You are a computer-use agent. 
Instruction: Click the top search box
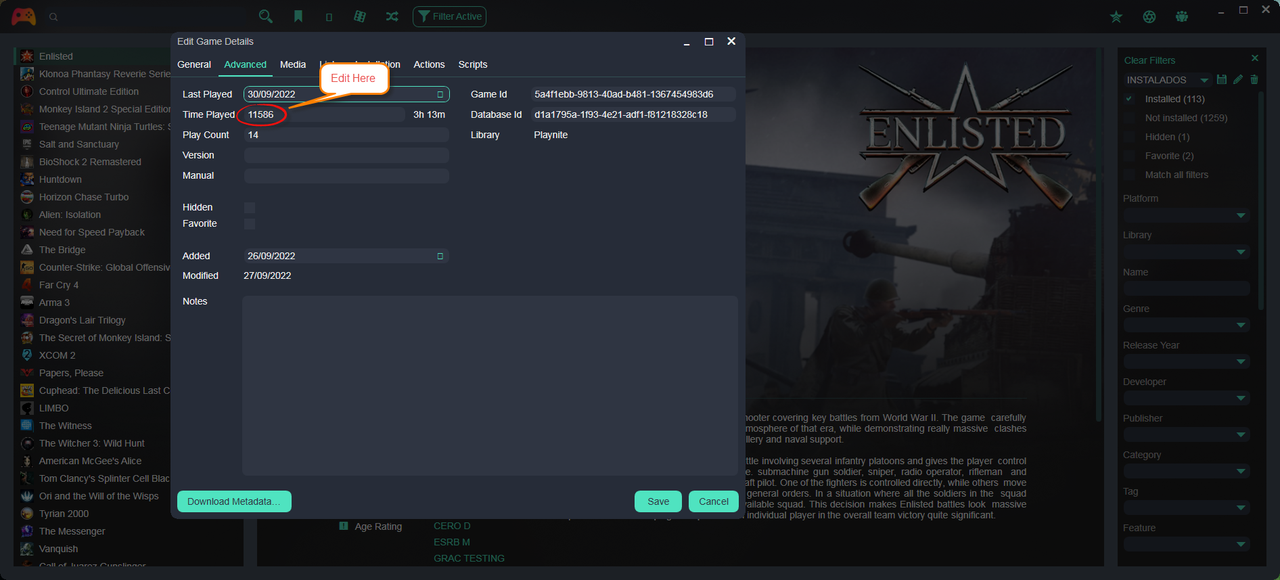[145, 16]
